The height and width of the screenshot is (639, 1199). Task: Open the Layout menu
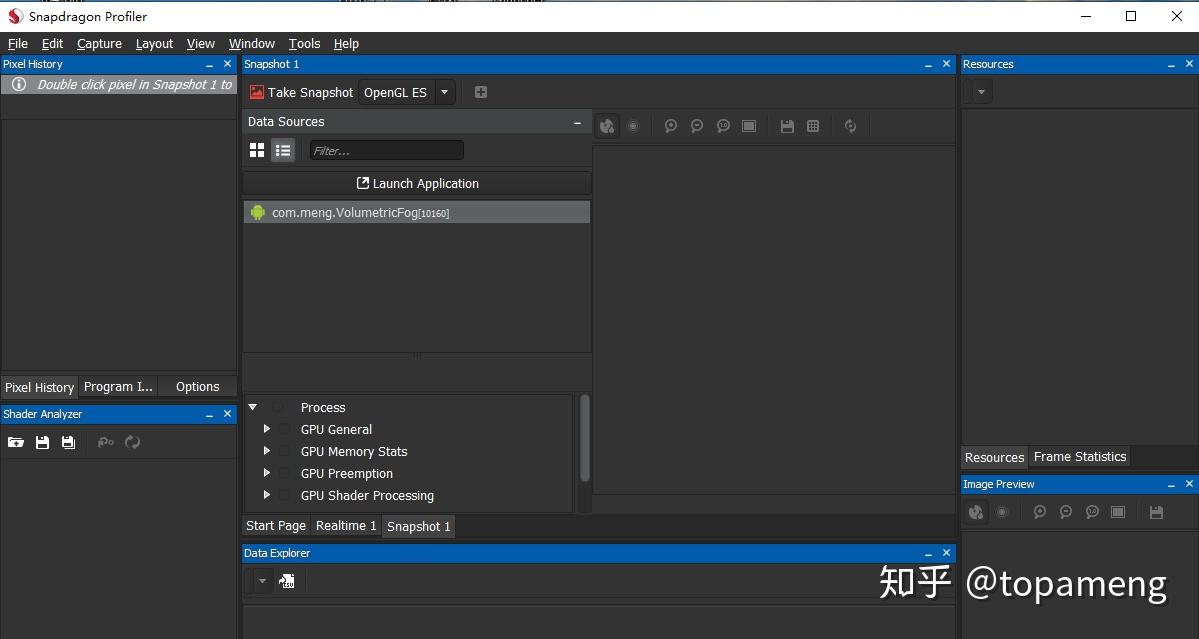pyautogui.click(x=154, y=44)
